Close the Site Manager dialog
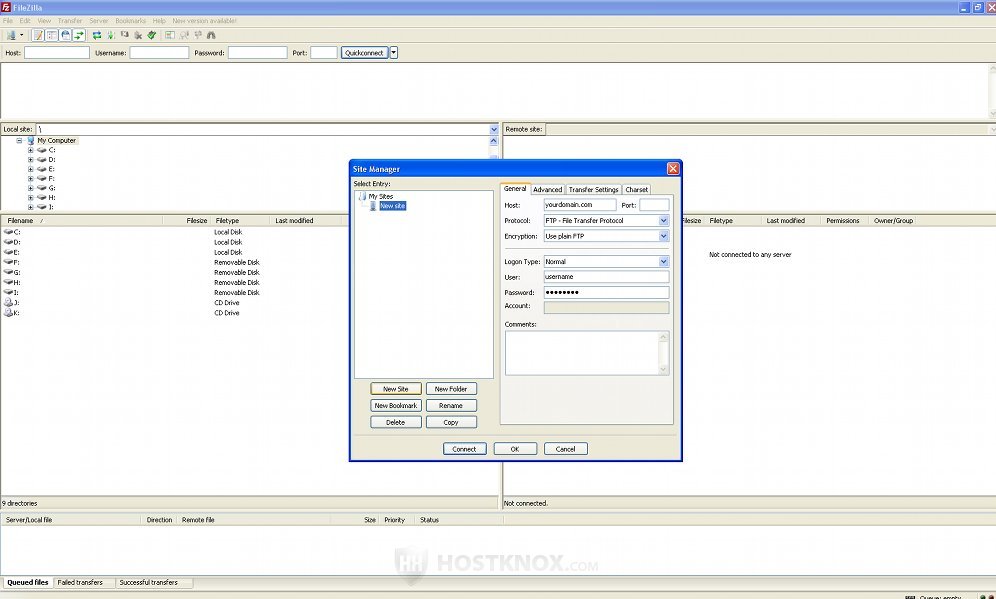Screen dimensions: 996x599 673,168
